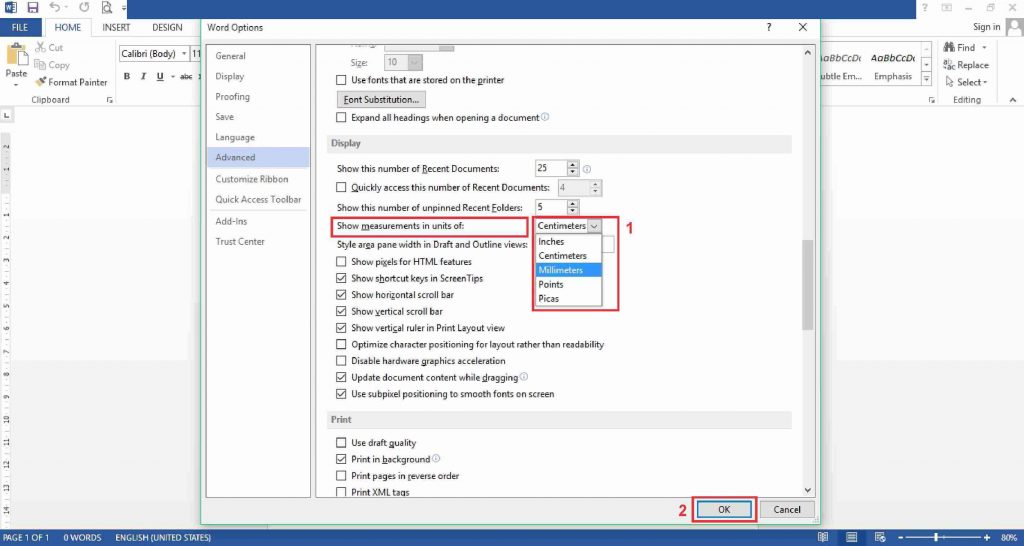Click the Replace icon in Editing group

[949, 65]
